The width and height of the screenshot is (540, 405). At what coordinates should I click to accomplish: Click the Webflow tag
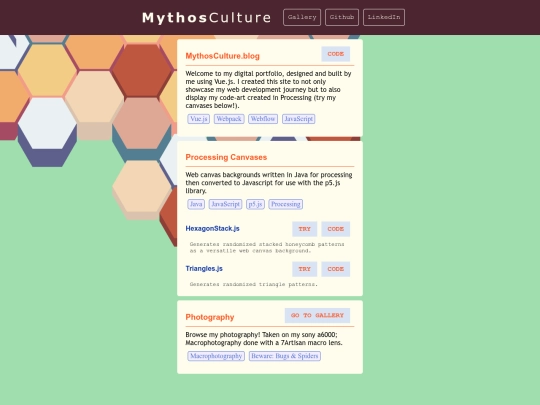263,119
